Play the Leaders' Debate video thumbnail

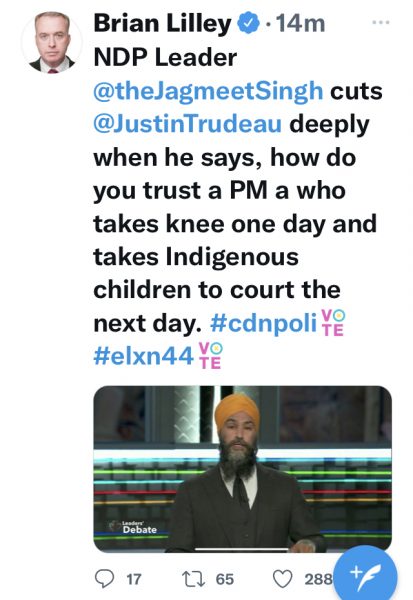click(x=242, y=469)
